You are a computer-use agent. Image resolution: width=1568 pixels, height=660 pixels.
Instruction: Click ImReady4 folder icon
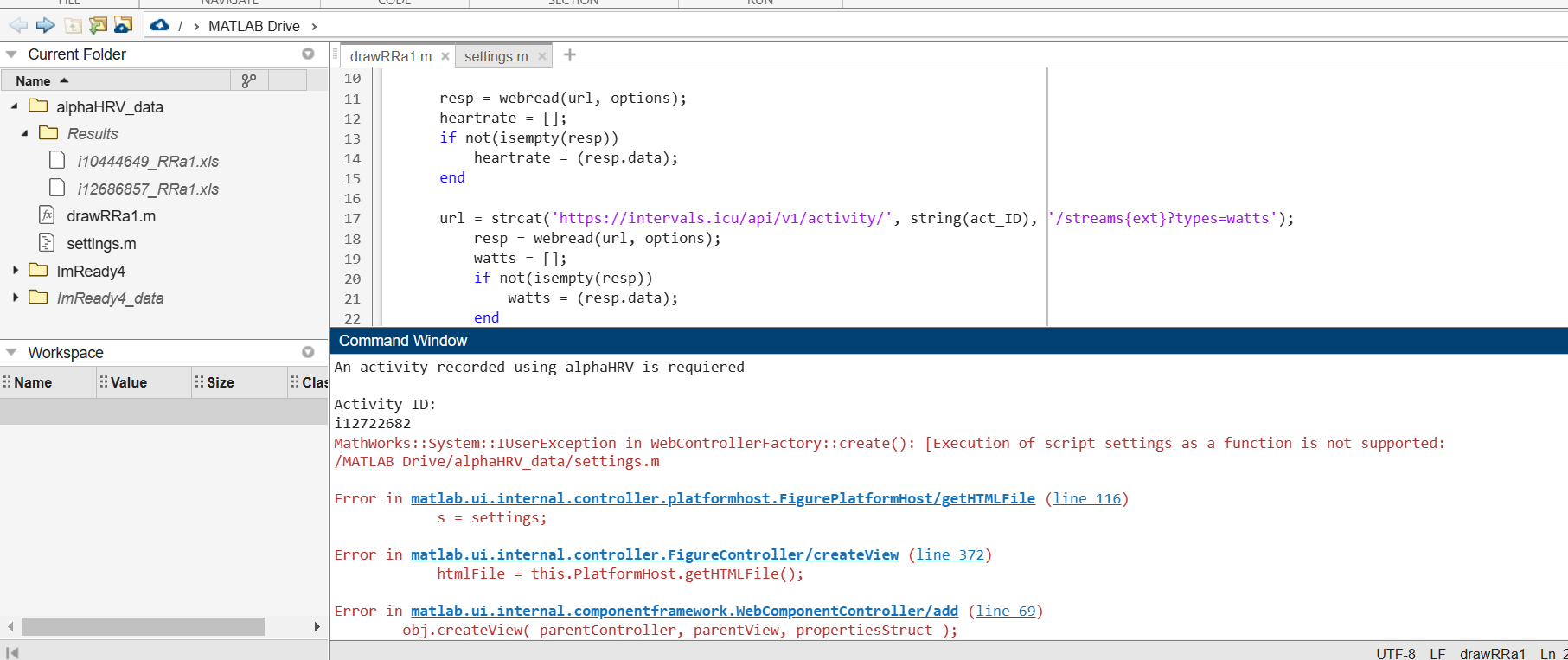[x=38, y=270]
